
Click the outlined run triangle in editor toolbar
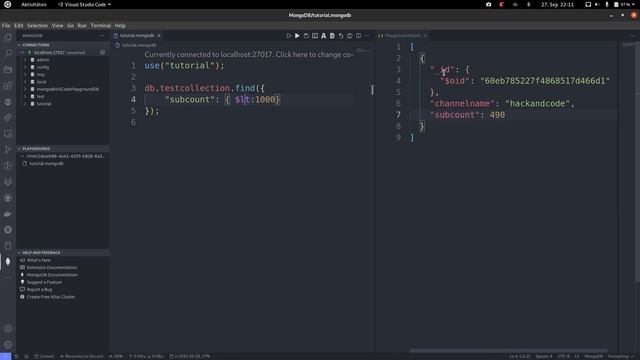pos(288,36)
